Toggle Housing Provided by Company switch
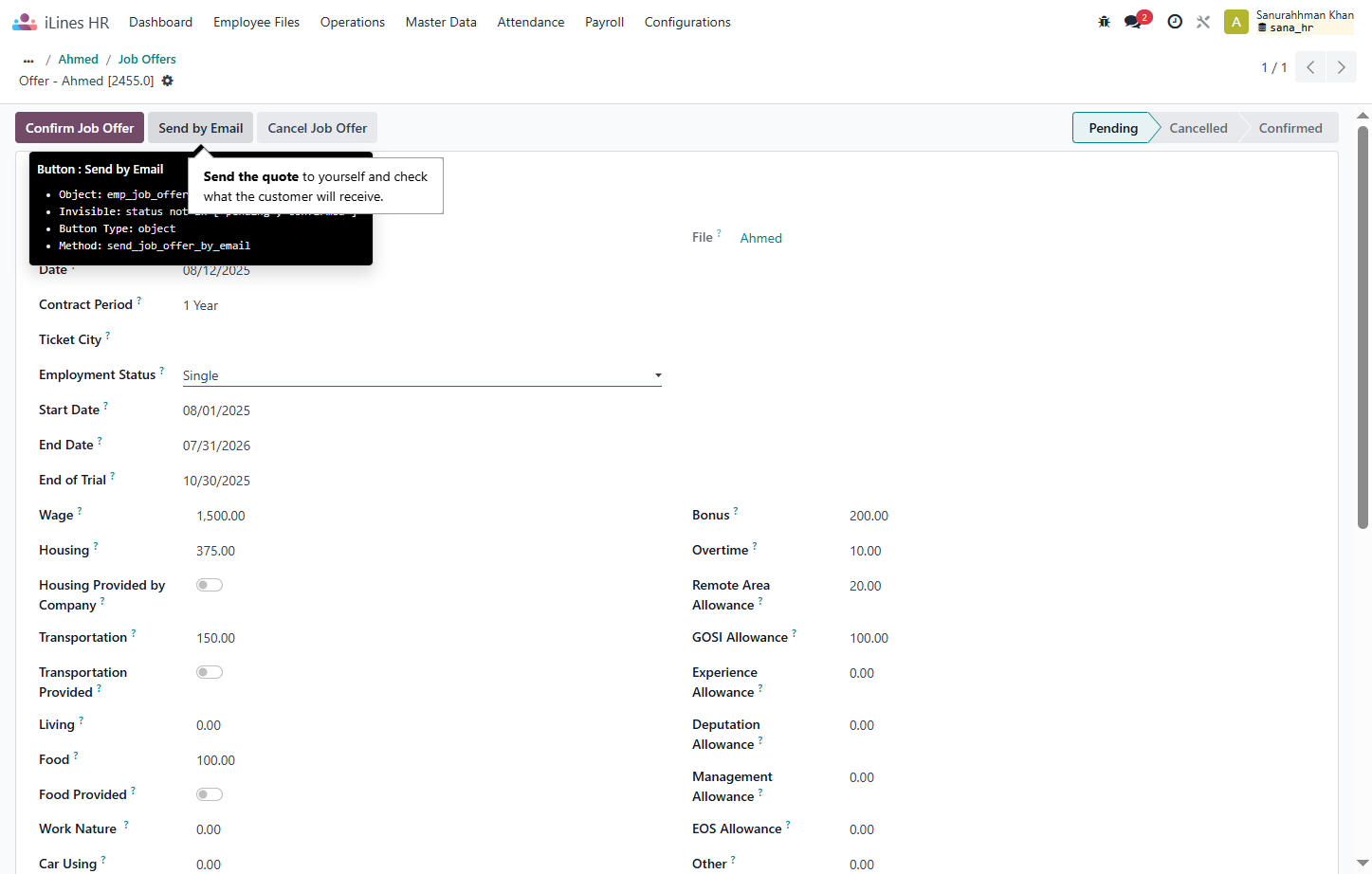The width and height of the screenshot is (1372, 874). point(210,585)
